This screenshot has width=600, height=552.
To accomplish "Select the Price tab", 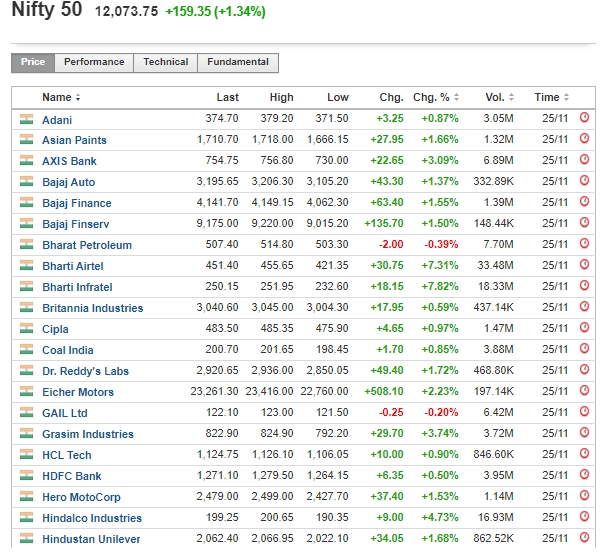I will 33,62.
